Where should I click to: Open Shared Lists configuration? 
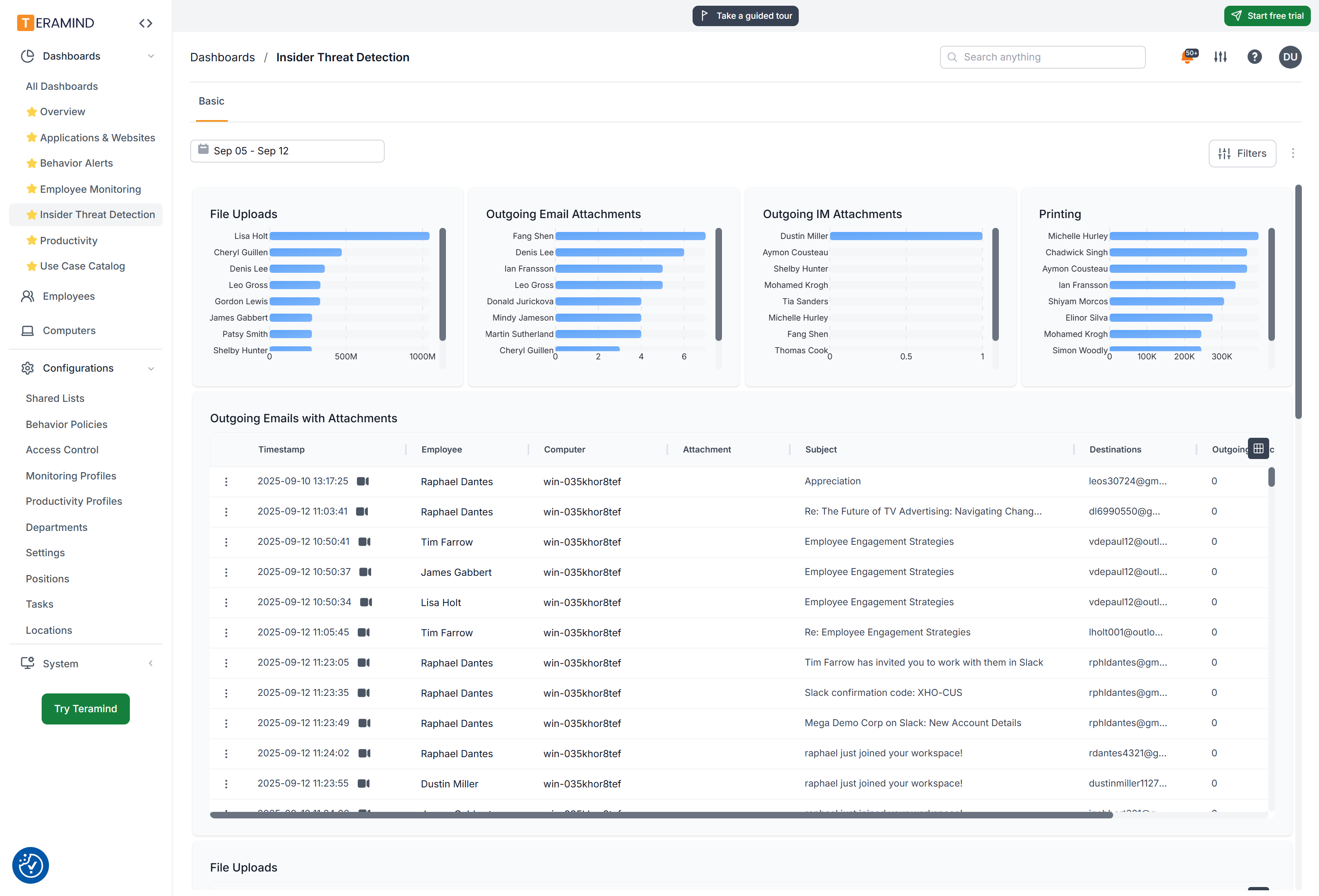[55, 398]
